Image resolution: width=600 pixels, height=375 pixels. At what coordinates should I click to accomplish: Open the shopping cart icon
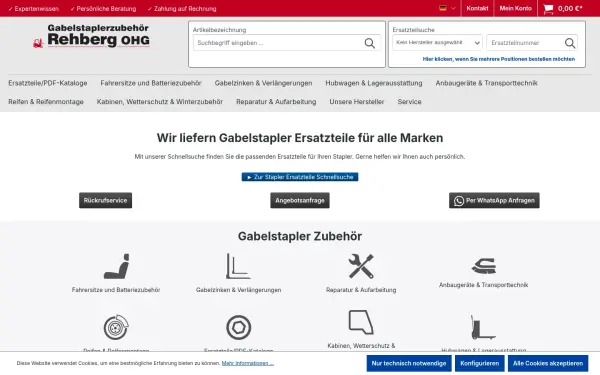(548, 9)
